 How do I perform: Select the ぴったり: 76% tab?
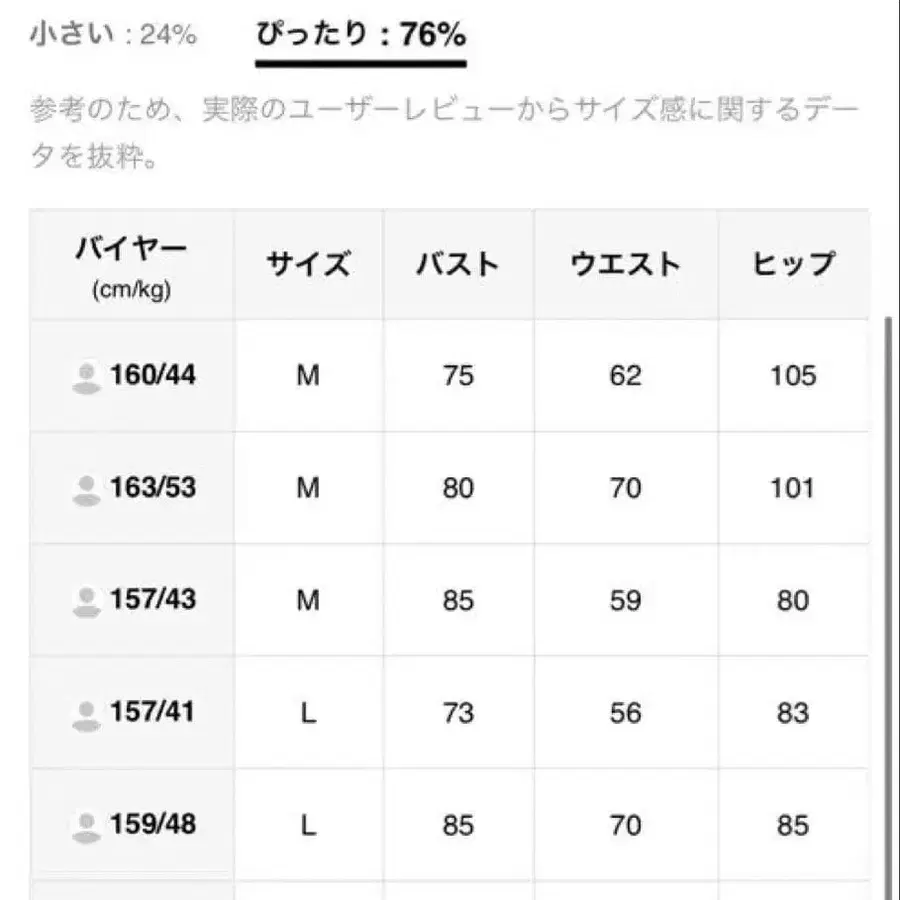point(361,37)
